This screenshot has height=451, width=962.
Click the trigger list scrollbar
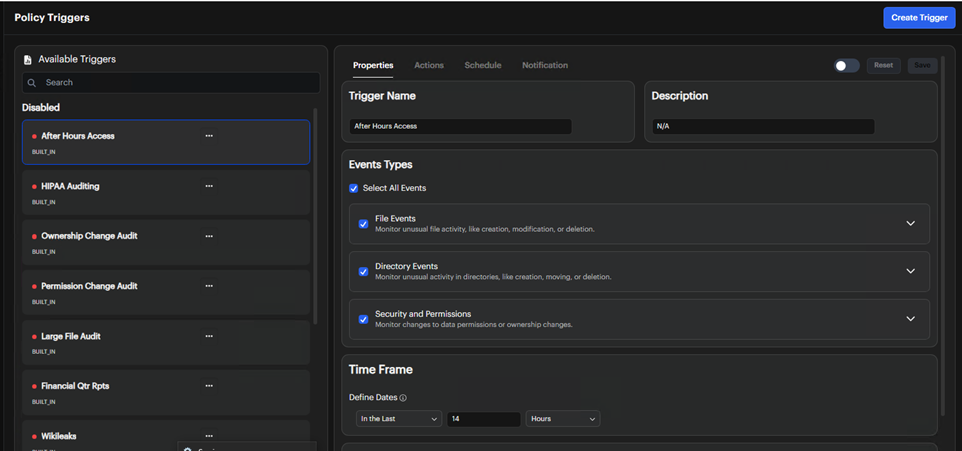pos(315,216)
